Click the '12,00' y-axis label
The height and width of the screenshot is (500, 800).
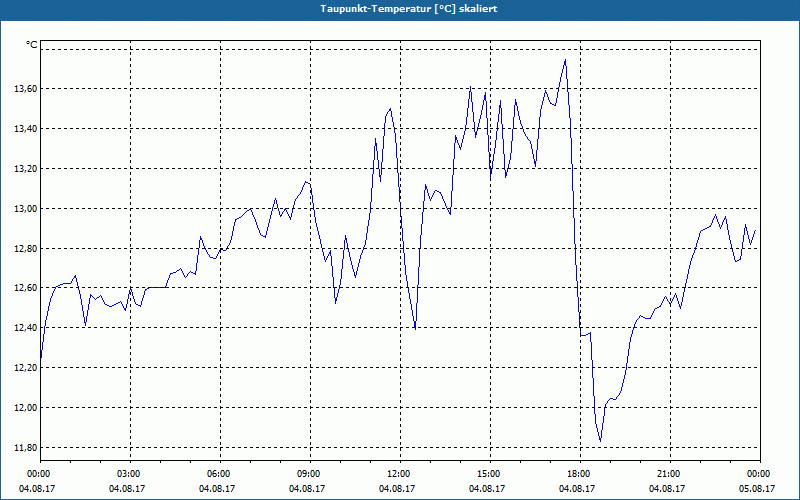(26, 407)
